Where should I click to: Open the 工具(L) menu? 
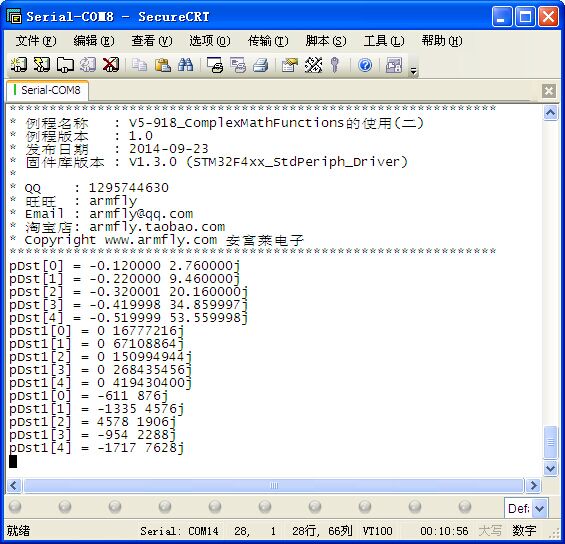click(x=384, y=41)
